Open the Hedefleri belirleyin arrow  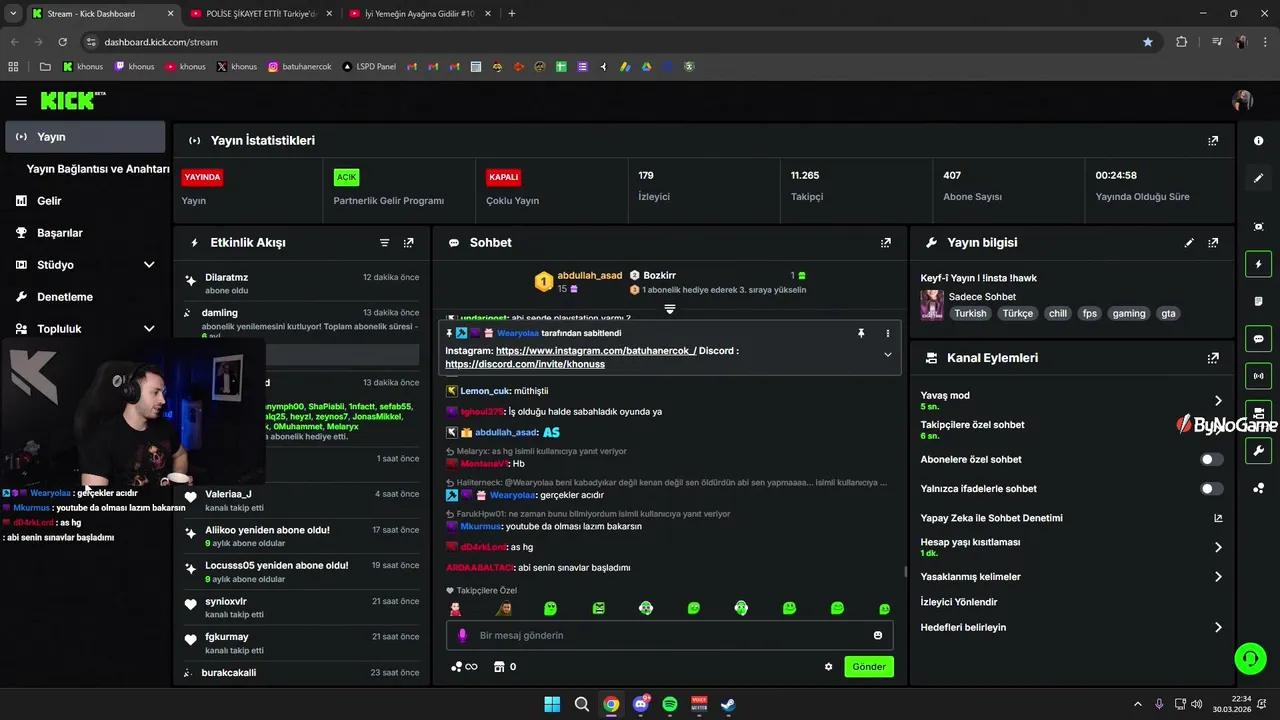click(x=1218, y=628)
